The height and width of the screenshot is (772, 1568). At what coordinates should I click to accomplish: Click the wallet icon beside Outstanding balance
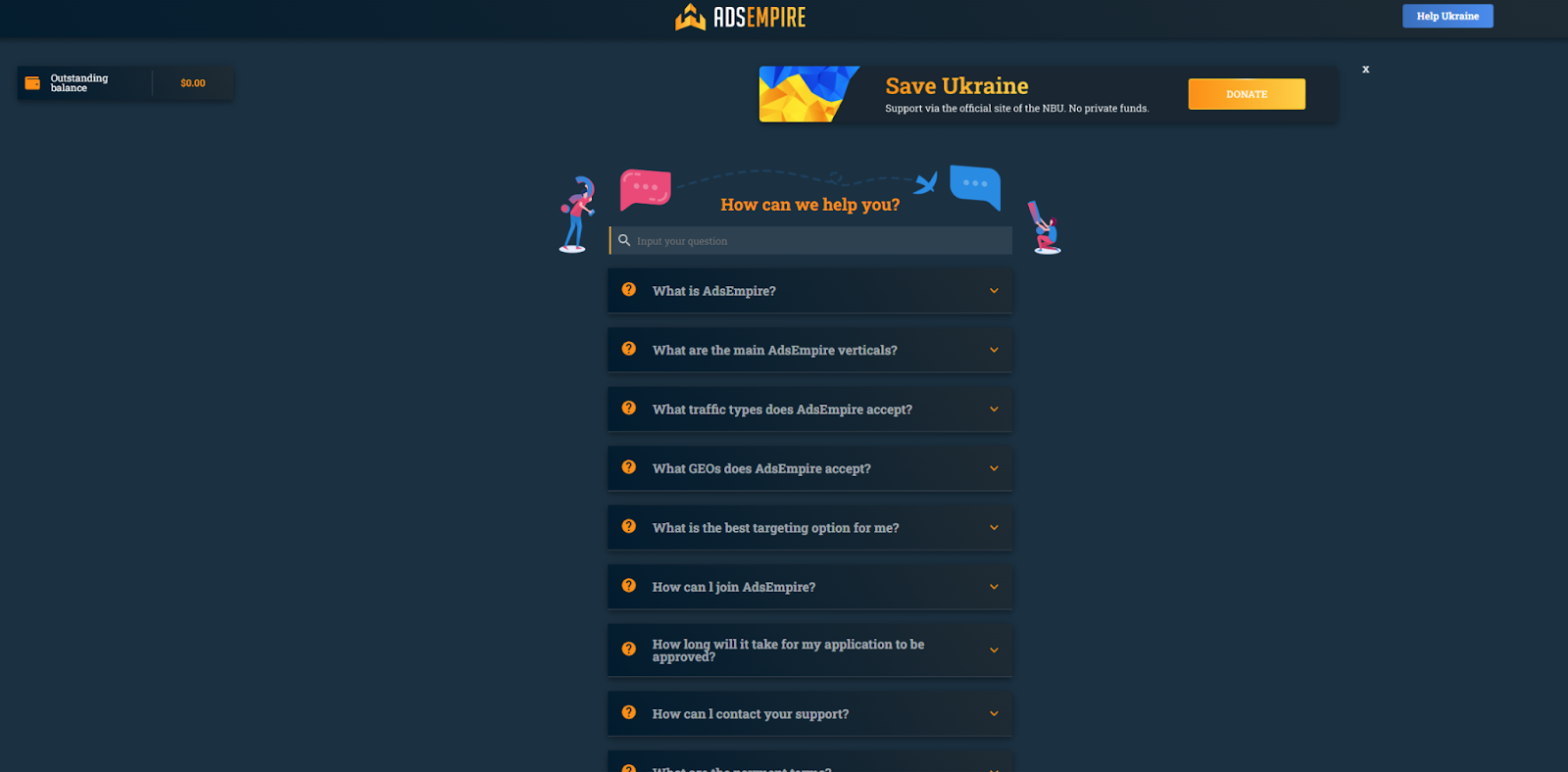[32, 83]
